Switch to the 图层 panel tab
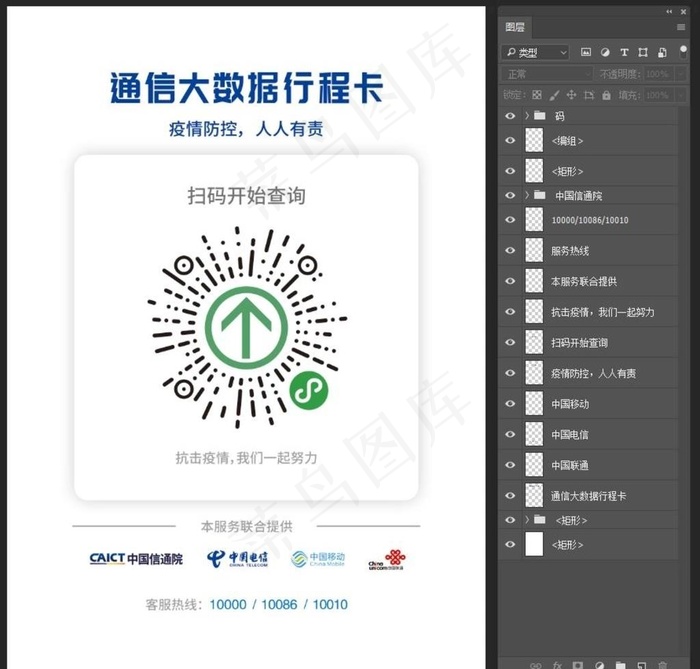This screenshot has width=700, height=669. (x=515, y=27)
